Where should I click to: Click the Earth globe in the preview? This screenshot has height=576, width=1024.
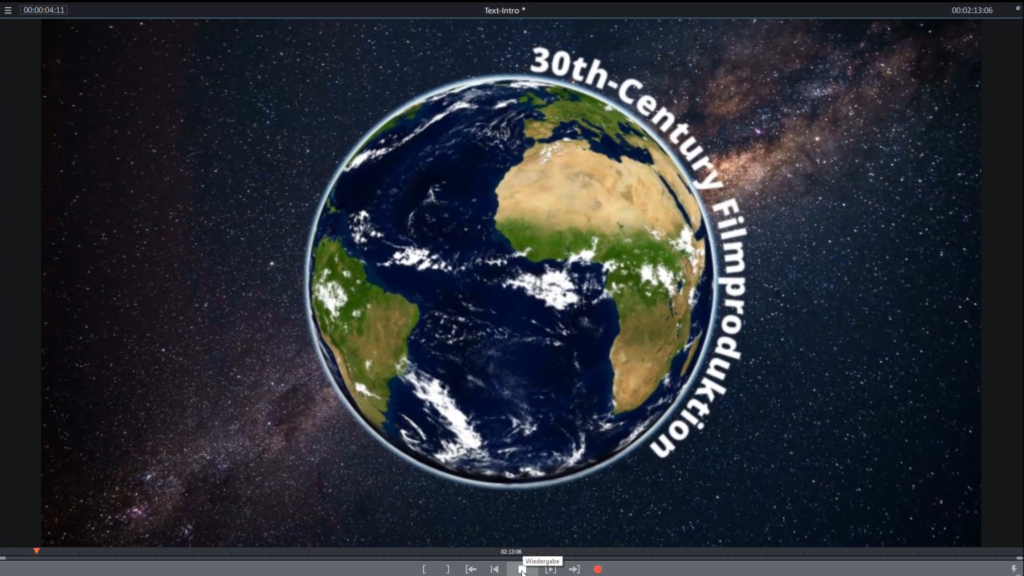click(511, 281)
